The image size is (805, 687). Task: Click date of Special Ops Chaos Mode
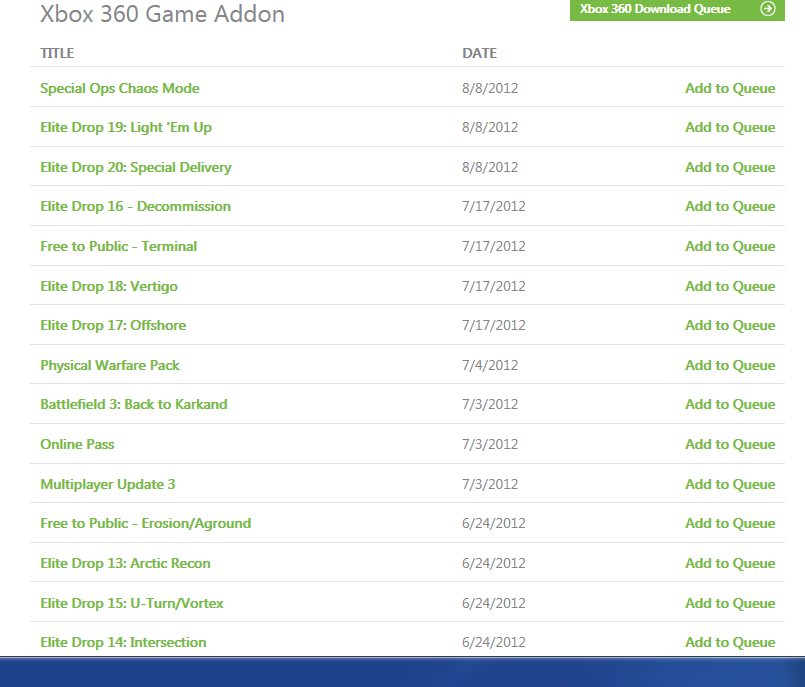(x=490, y=88)
